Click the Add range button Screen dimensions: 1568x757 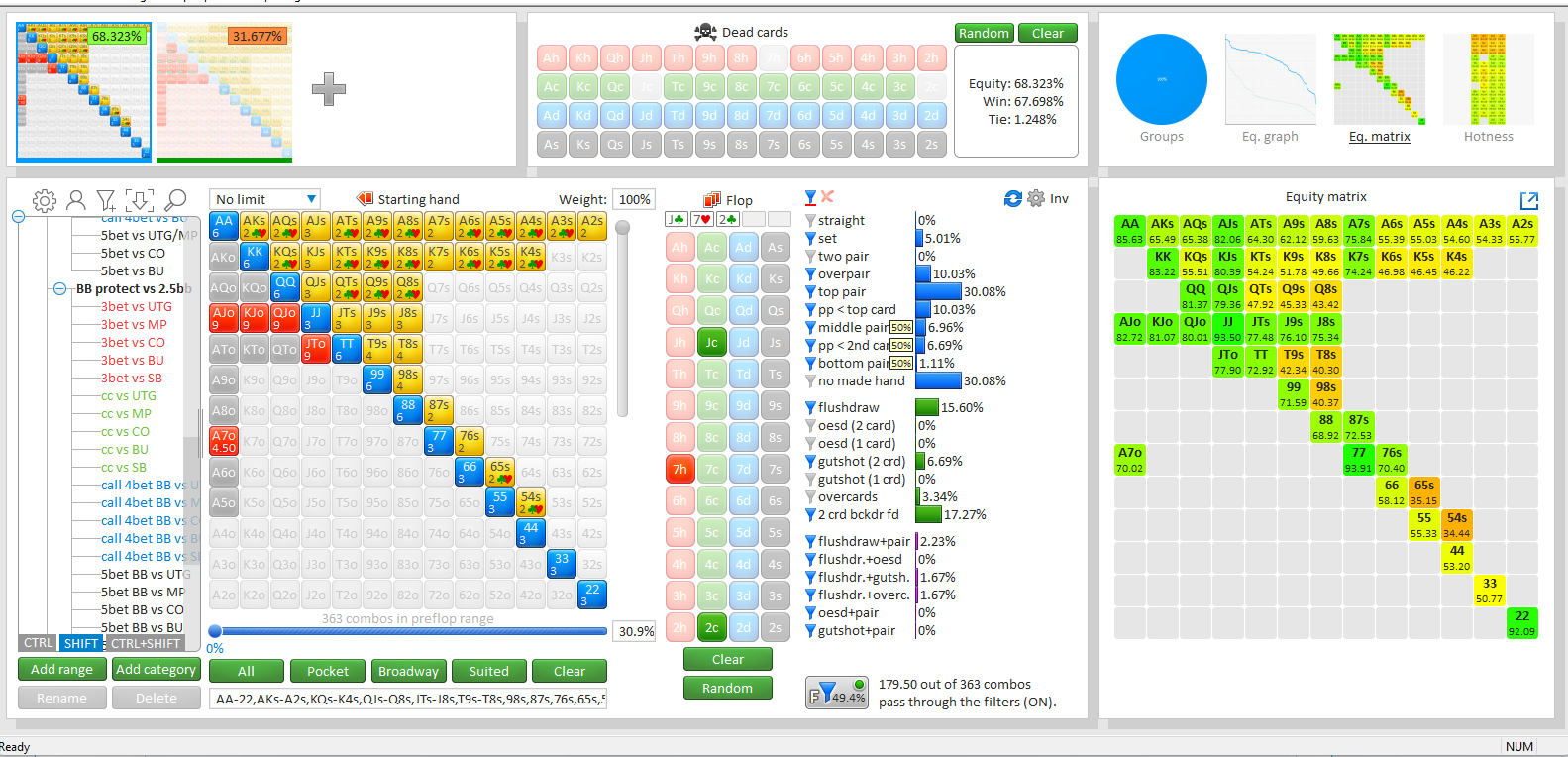click(61, 669)
